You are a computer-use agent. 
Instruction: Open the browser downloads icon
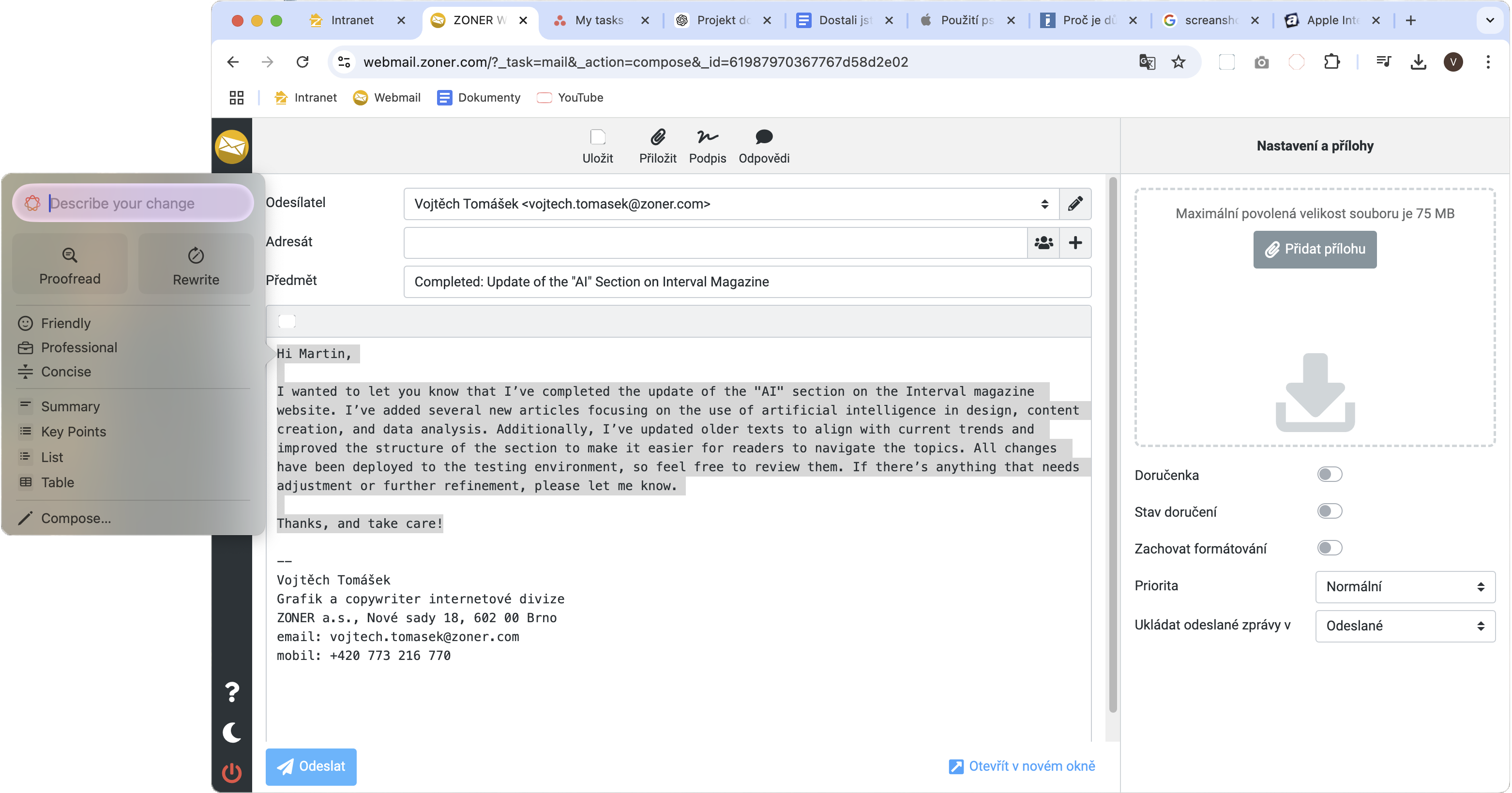coord(1418,61)
